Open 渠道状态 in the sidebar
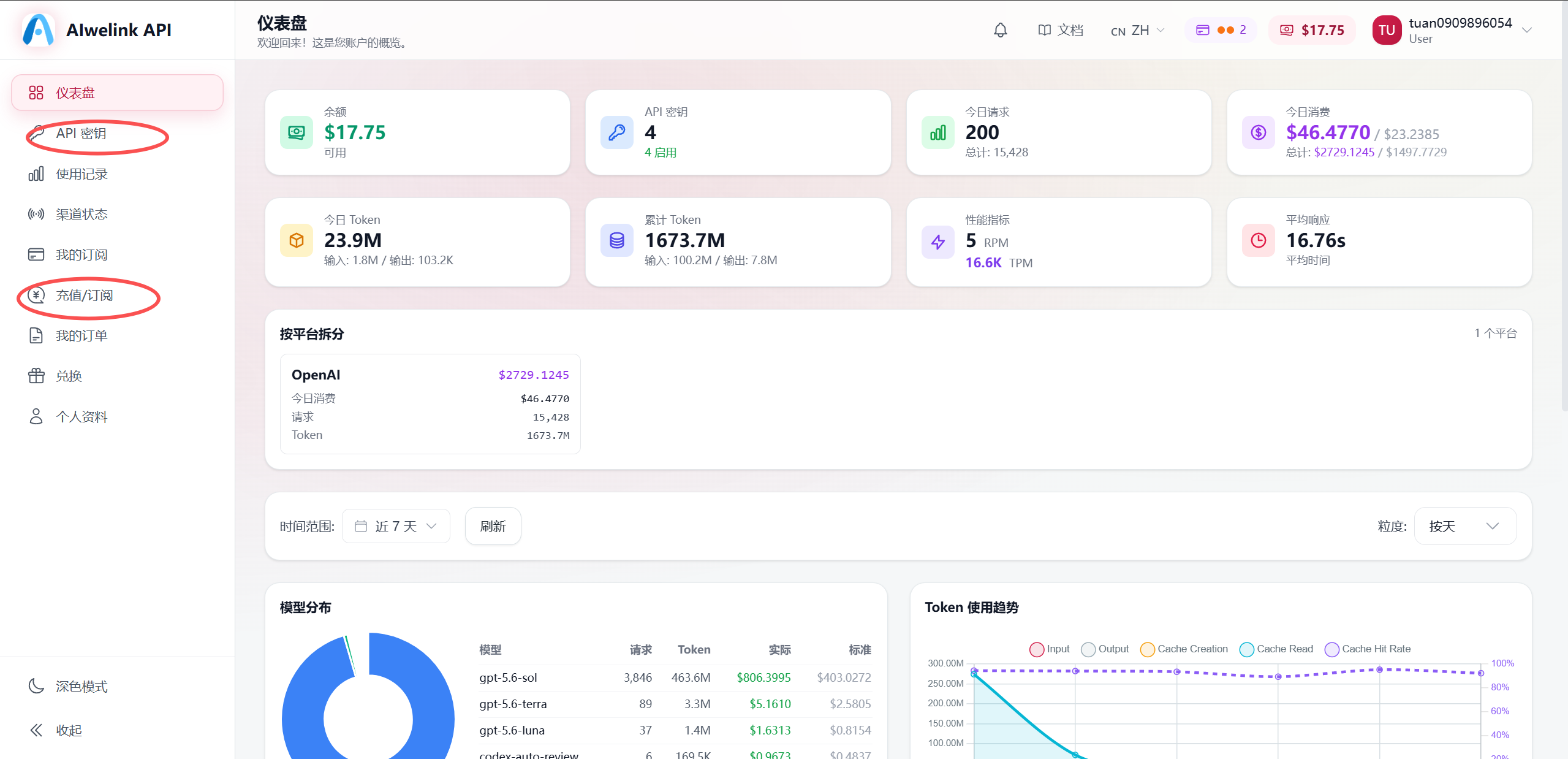This screenshot has height=759, width=1568. point(117,214)
